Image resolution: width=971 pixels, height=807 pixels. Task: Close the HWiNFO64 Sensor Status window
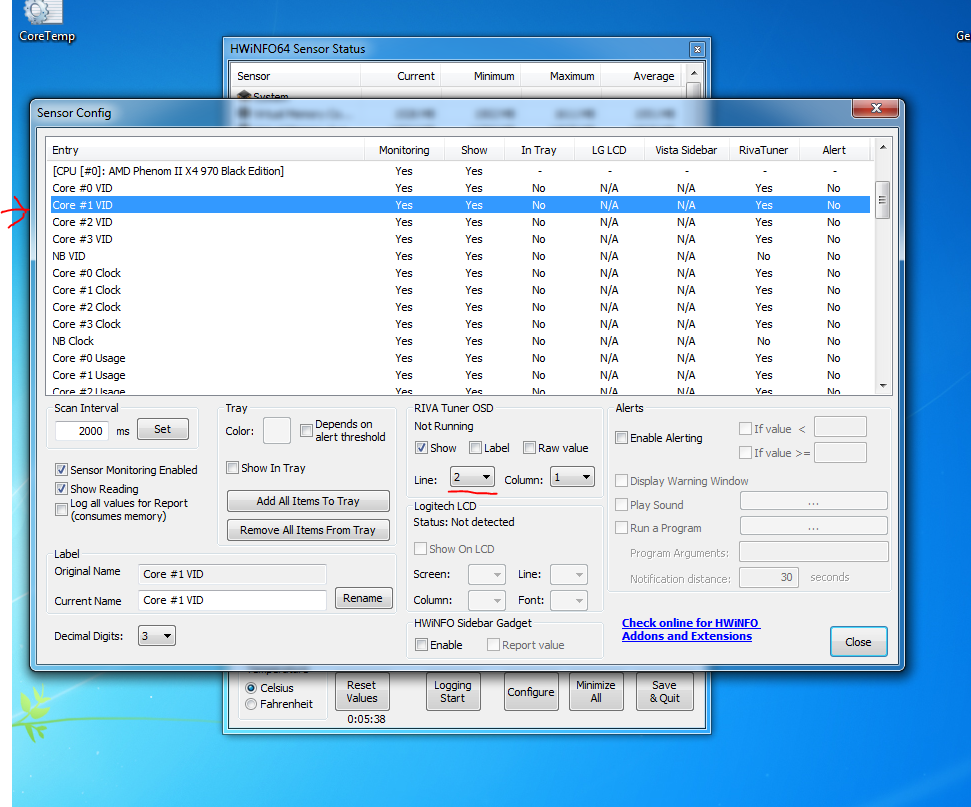(x=697, y=49)
